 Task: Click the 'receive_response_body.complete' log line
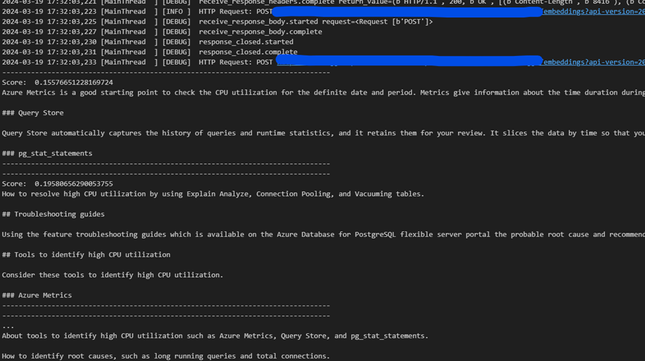(x=162, y=32)
